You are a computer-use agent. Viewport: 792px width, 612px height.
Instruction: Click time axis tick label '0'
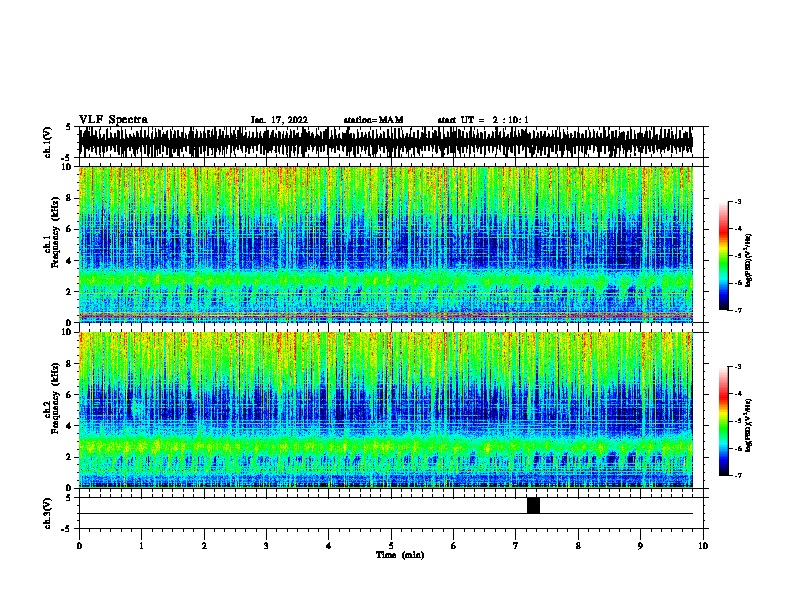coord(79,546)
